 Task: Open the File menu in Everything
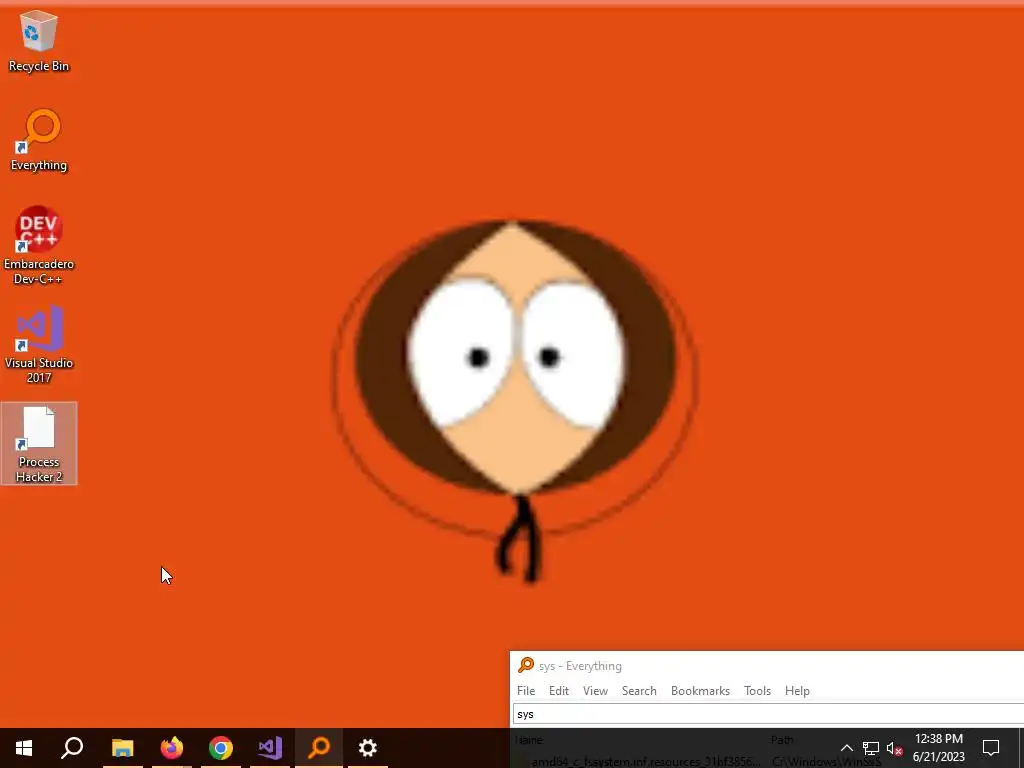[x=526, y=691]
